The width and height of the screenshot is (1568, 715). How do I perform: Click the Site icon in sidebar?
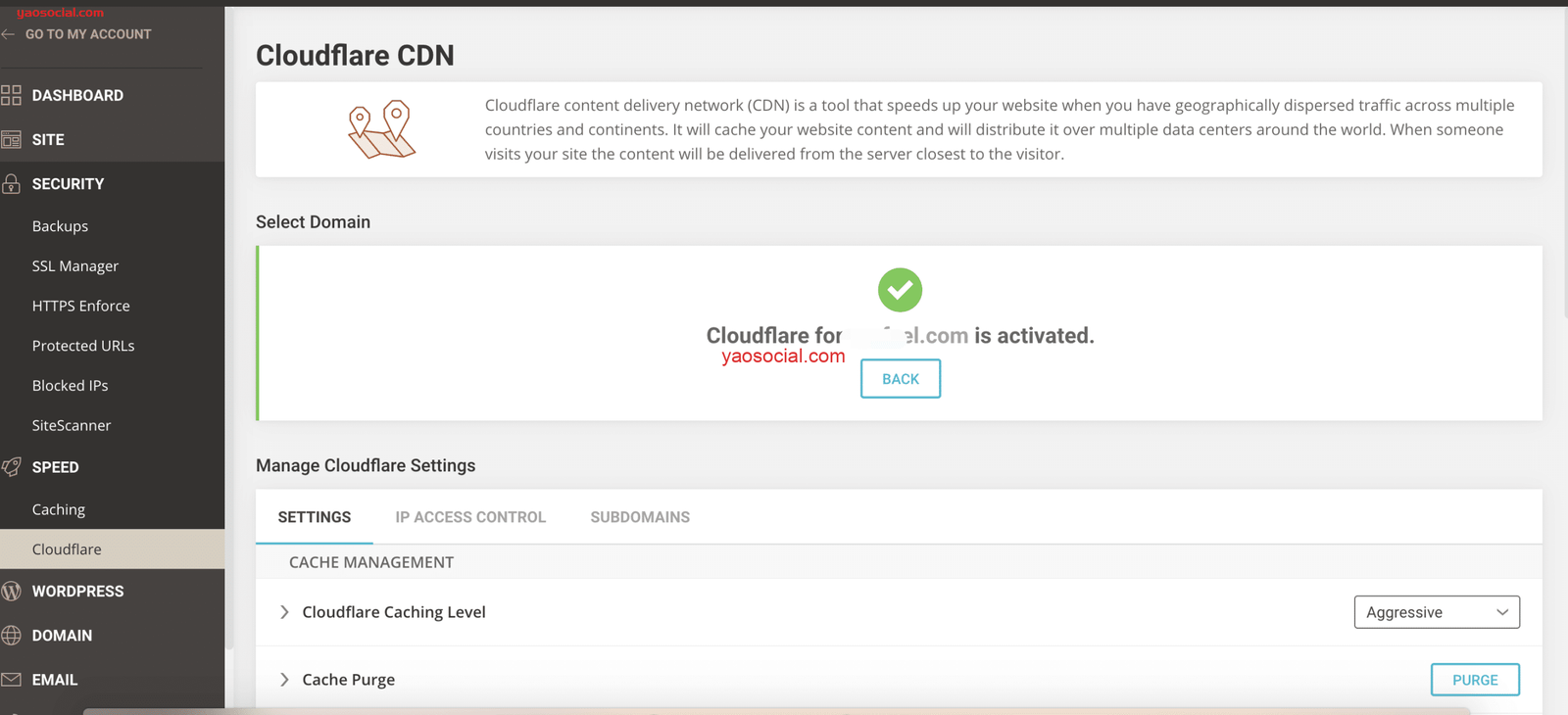[x=12, y=140]
